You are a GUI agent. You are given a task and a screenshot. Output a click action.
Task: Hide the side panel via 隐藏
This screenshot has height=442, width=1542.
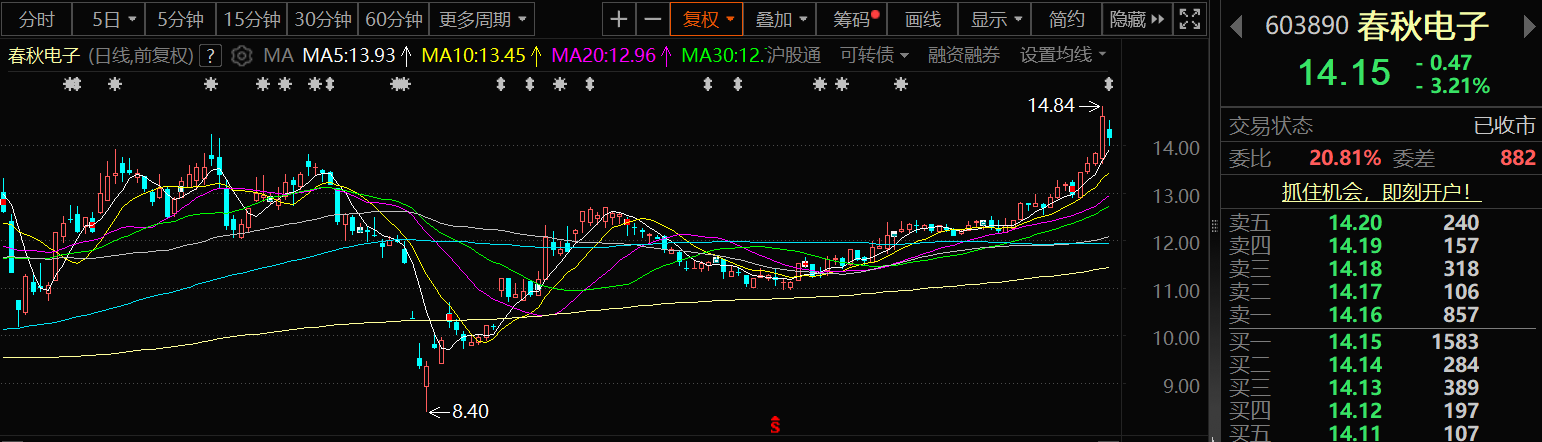[1138, 19]
